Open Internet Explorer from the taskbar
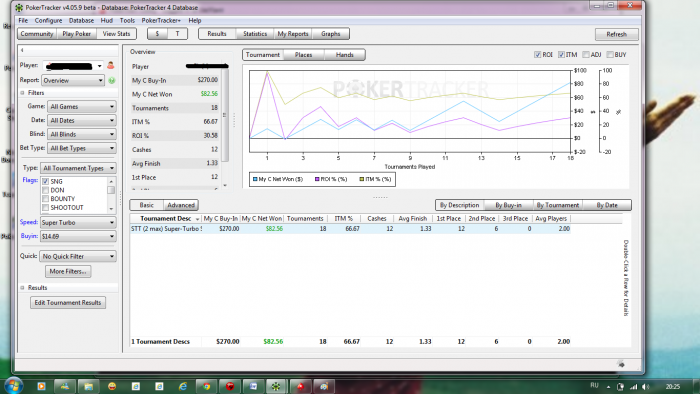This screenshot has height=394, width=700. 183,386
